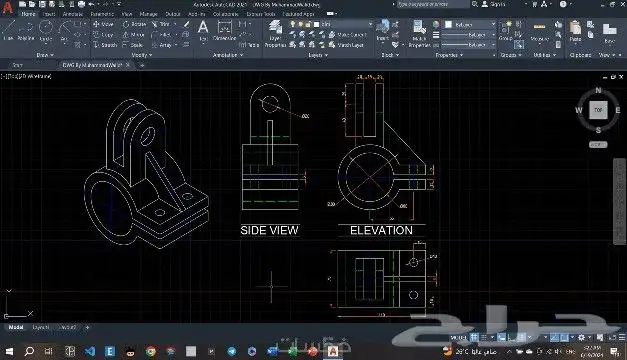This screenshot has height=360, width=627.
Task: Add a new drawing tab with plus
Action: tap(141, 65)
